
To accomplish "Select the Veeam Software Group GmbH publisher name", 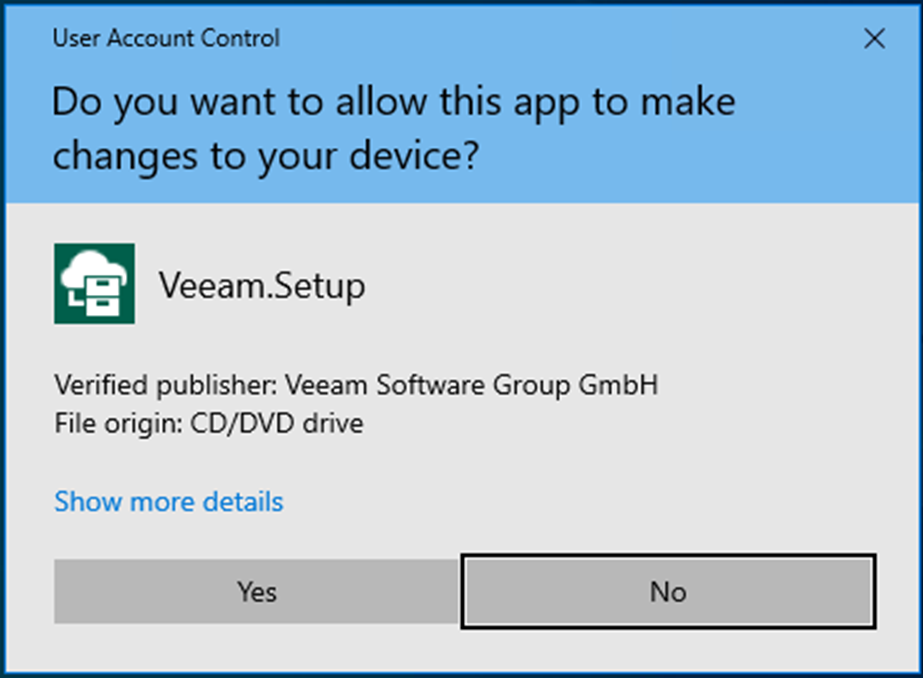I will (x=472, y=385).
